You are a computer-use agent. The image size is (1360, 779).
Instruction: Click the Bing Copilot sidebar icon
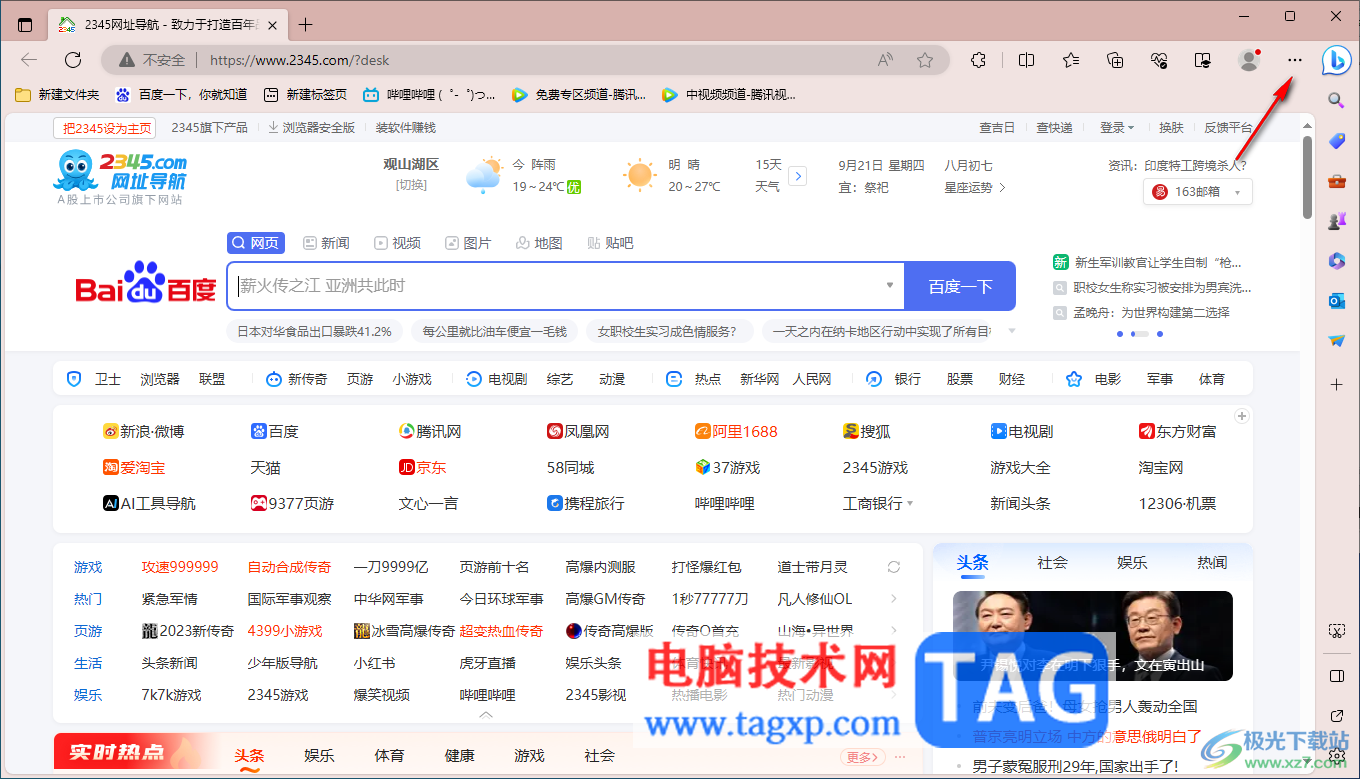tap(1337, 60)
